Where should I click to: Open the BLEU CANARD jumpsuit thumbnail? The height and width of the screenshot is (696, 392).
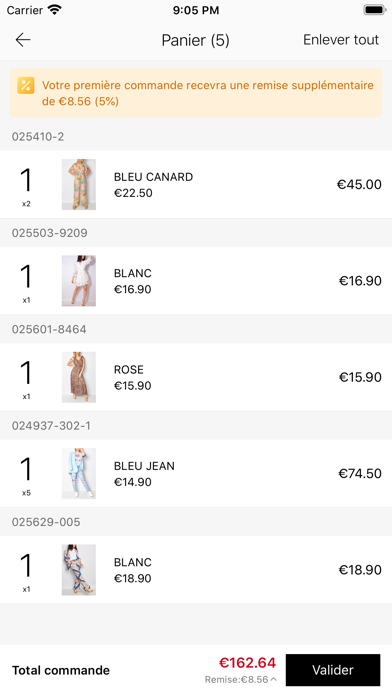(79, 184)
